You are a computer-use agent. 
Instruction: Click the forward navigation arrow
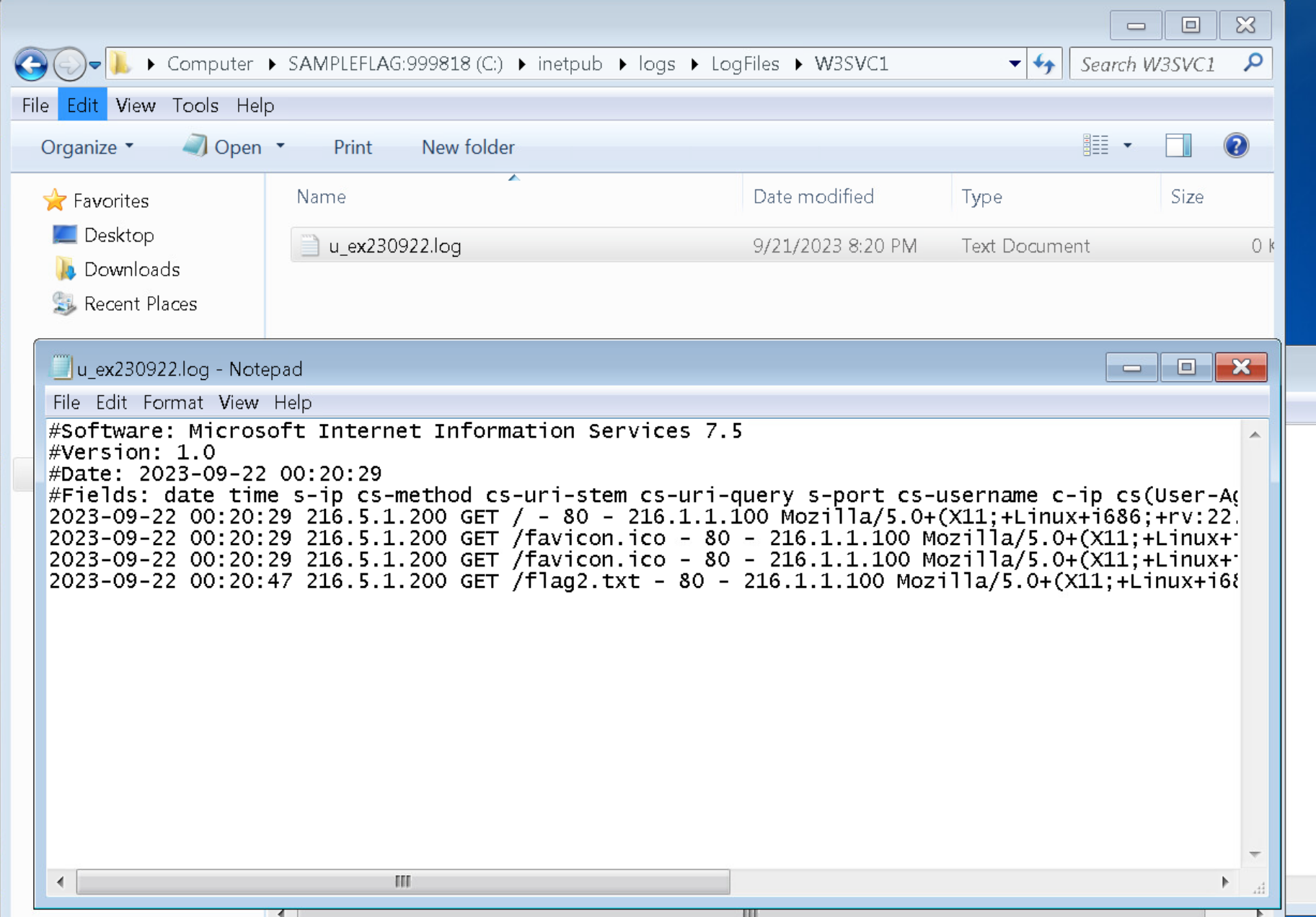tap(69, 64)
